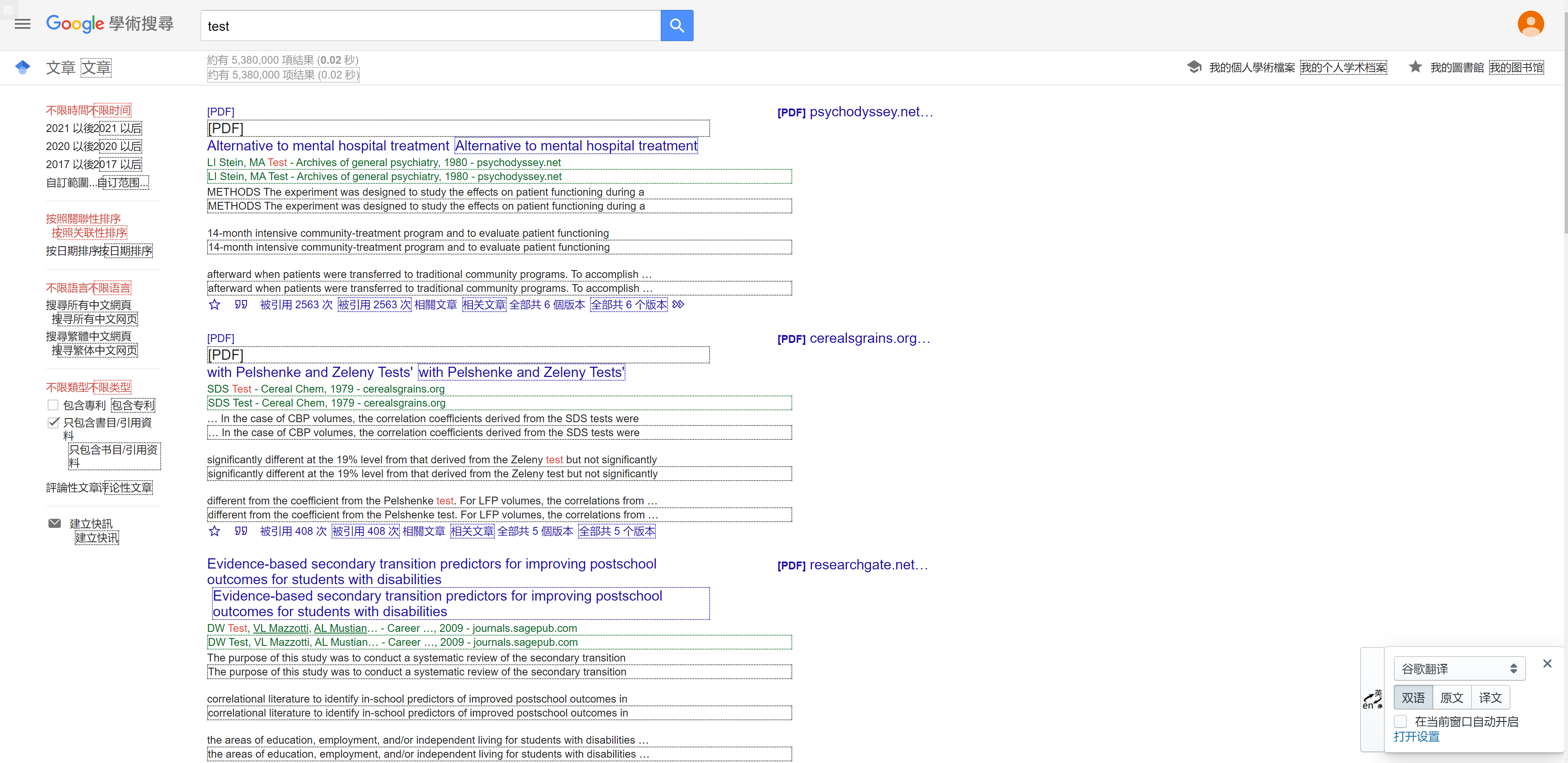Click the create alert envelope icon
Screen dimensions: 1568x763
pos(55,523)
